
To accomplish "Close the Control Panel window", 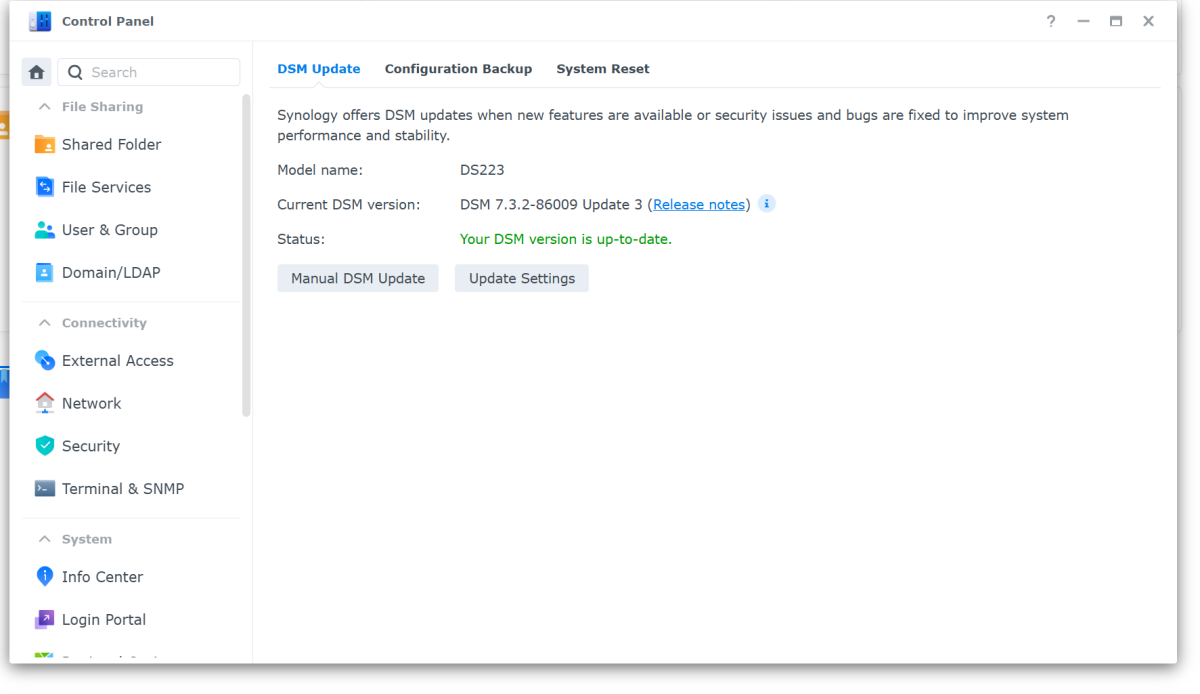I will coord(1149,21).
